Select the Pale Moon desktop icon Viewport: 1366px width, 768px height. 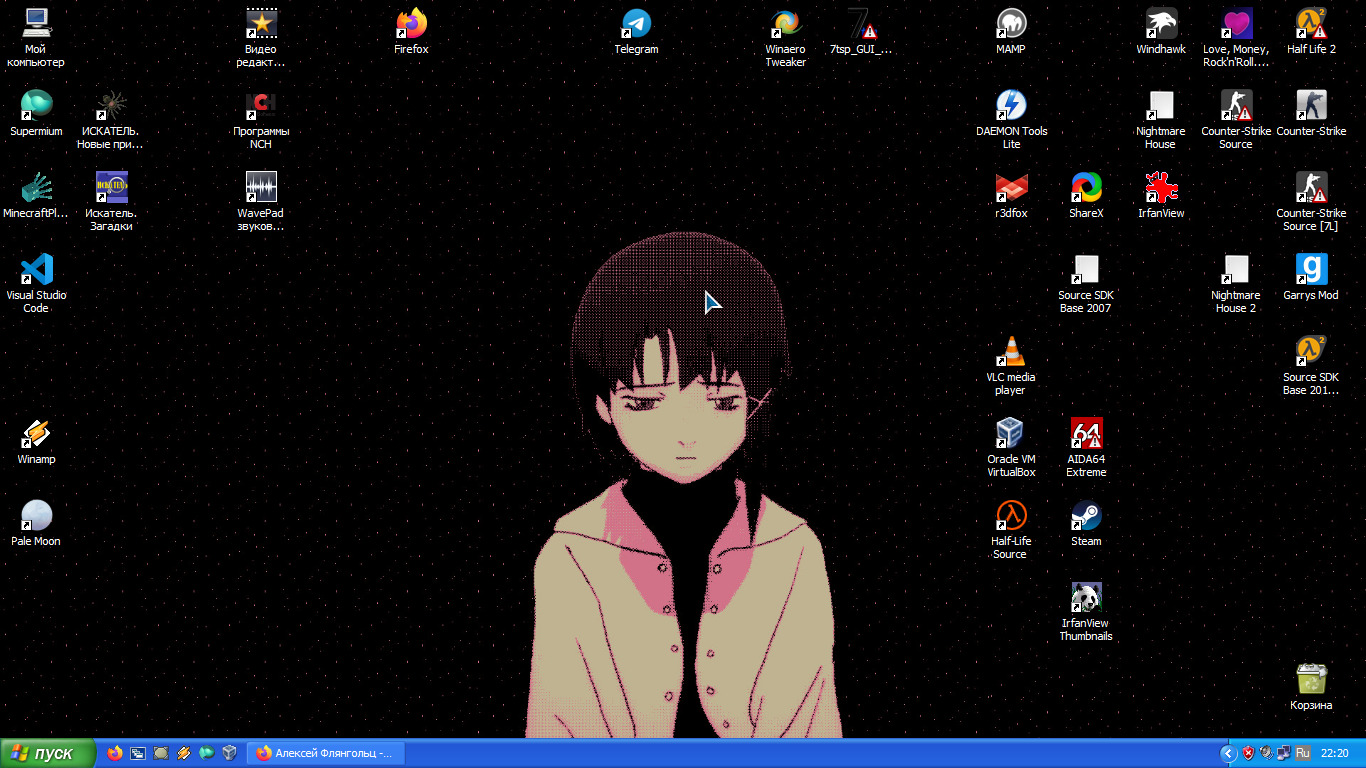(x=36, y=523)
